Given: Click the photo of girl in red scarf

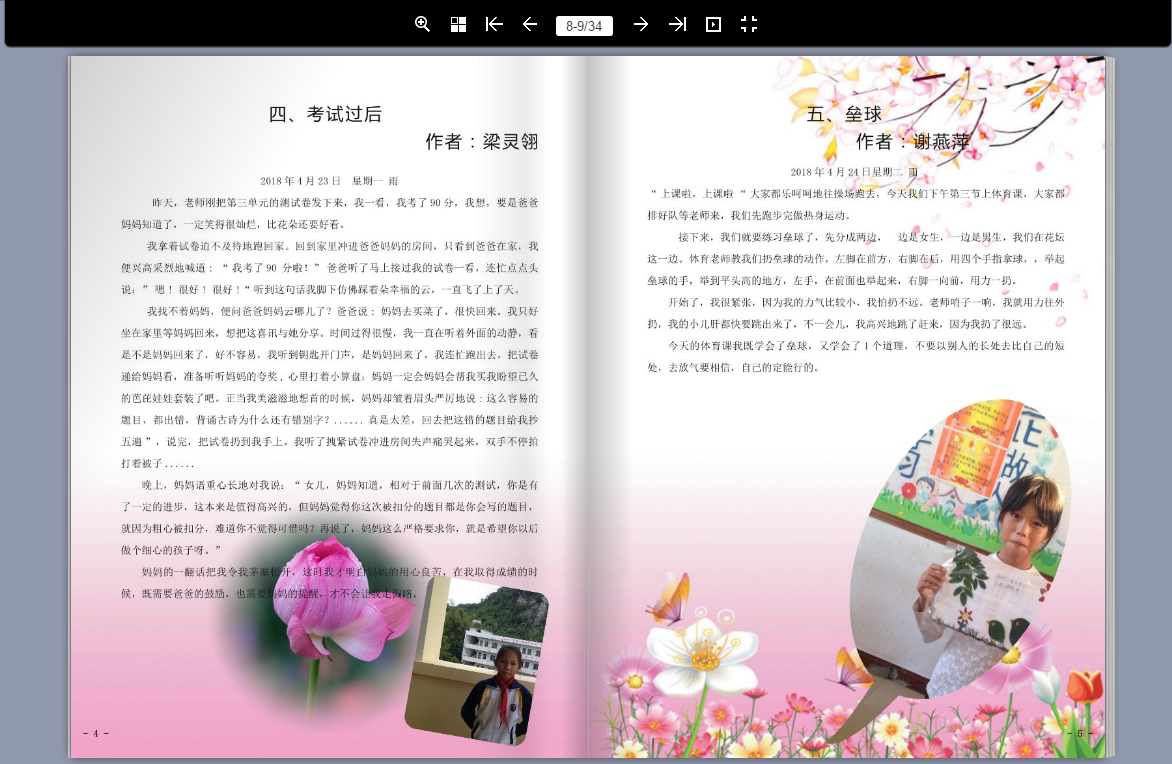Looking at the screenshot, I should 477,662.
